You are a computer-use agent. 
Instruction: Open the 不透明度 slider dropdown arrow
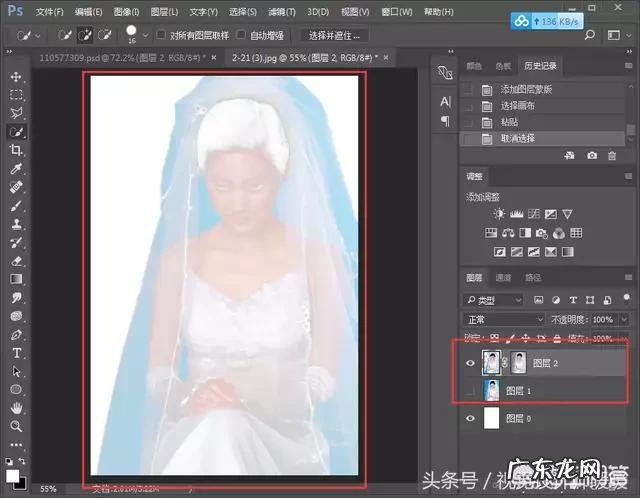pyautogui.click(x=624, y=319)
